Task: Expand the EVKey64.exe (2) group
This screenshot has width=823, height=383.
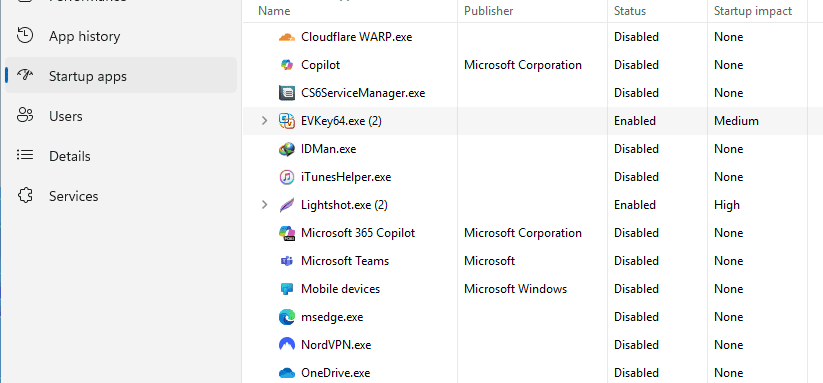Action: coord(265,121)
